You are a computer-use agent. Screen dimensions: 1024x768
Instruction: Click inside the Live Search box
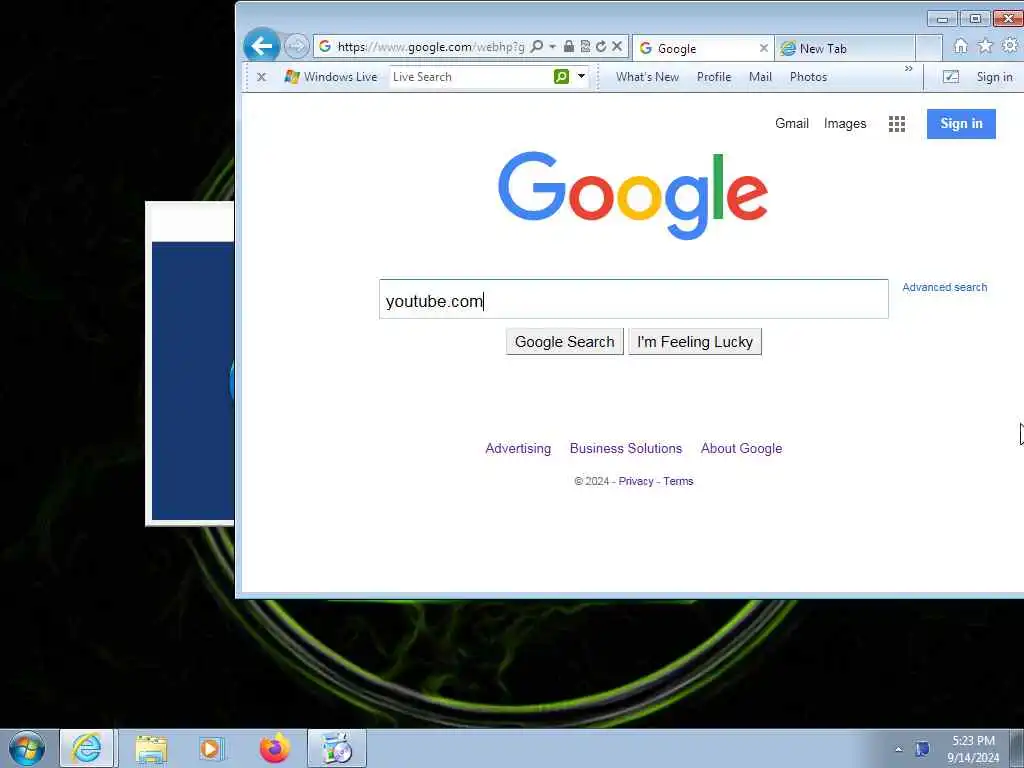click(470, 77)
